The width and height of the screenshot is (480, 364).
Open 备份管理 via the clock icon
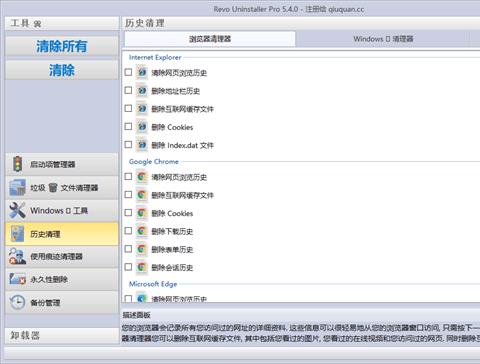coord(17,303)
